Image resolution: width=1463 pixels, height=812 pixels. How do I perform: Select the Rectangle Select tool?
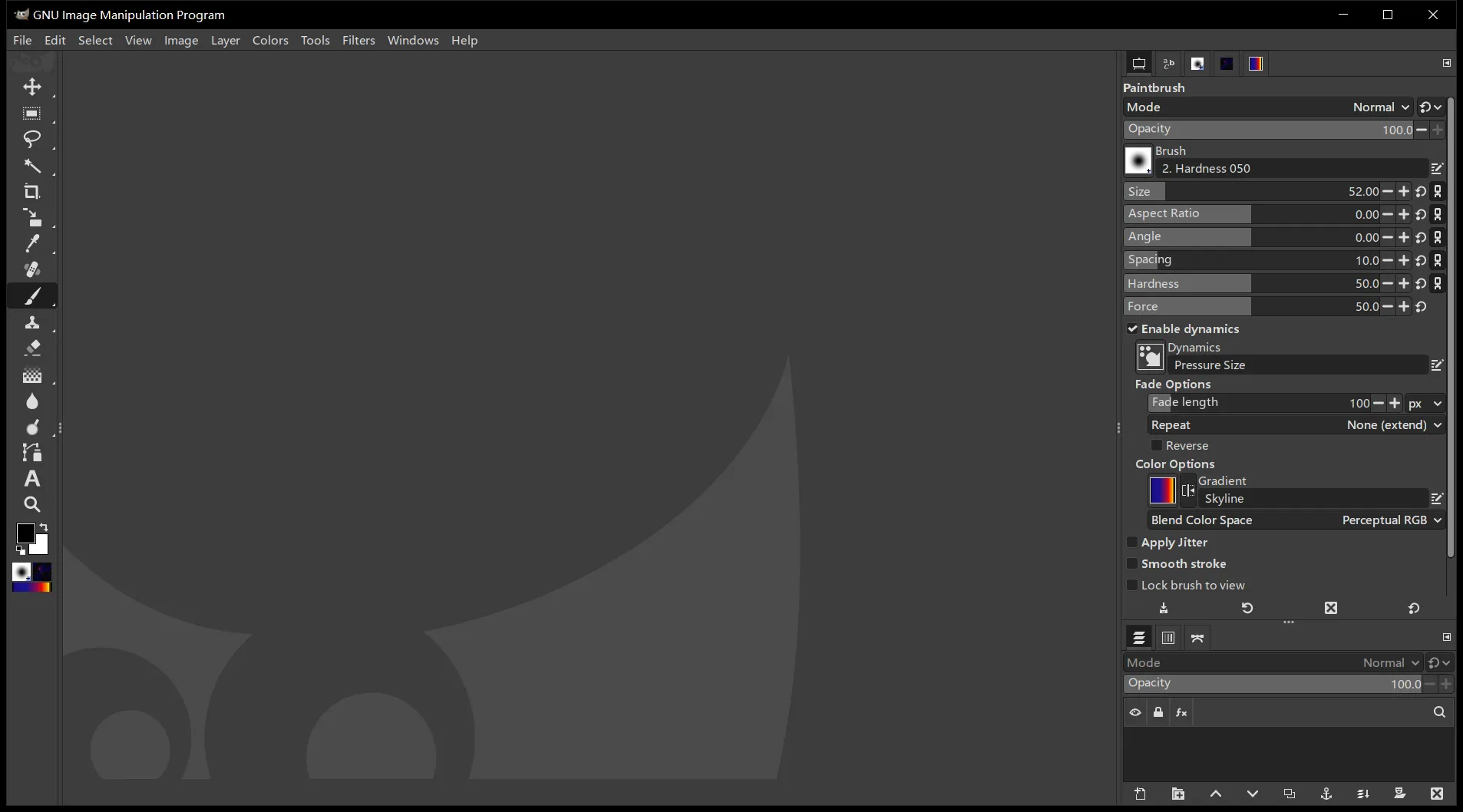[32, 114]
